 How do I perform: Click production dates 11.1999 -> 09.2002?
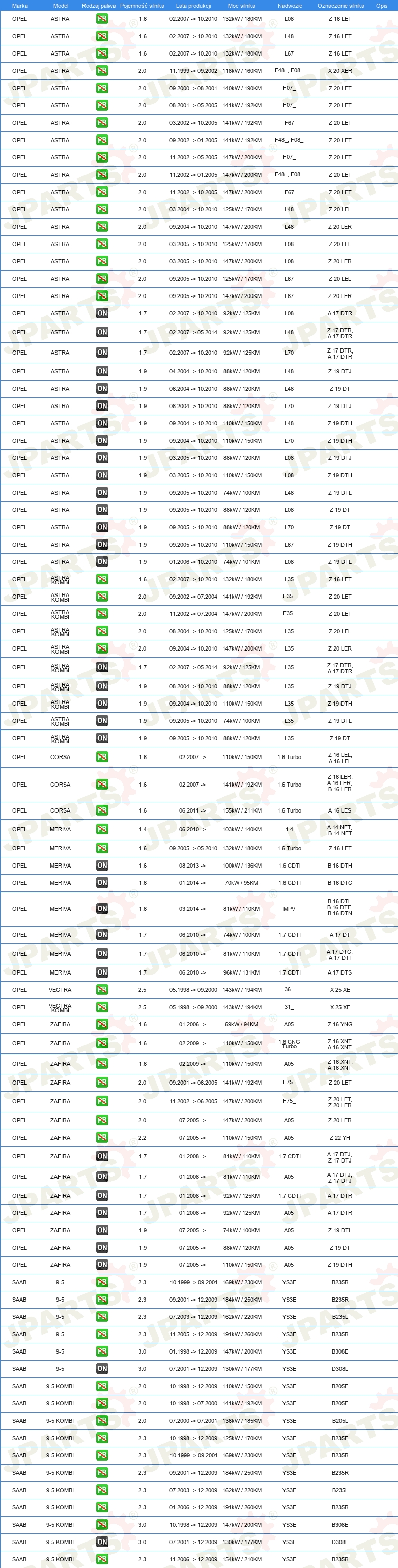(193, 71)
